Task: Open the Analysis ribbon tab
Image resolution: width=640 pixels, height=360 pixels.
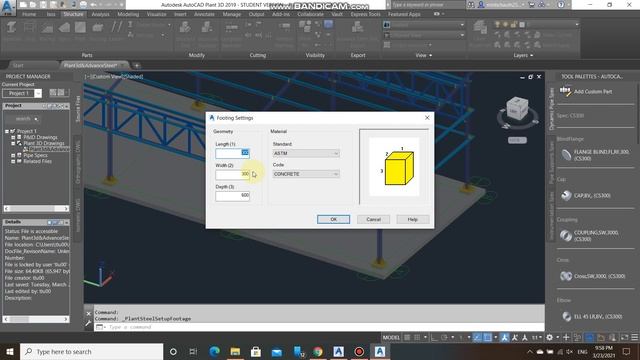Action: tap(100, 14)
